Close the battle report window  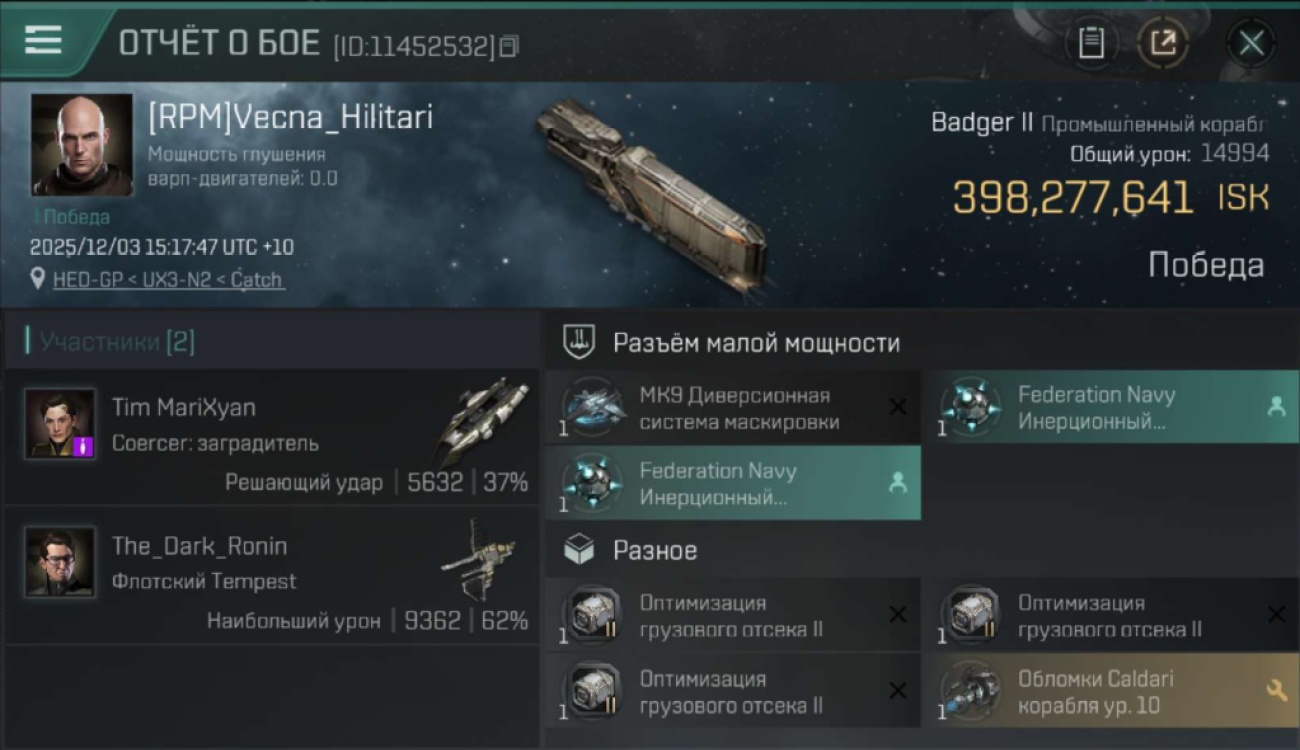tap(1251, 43)
